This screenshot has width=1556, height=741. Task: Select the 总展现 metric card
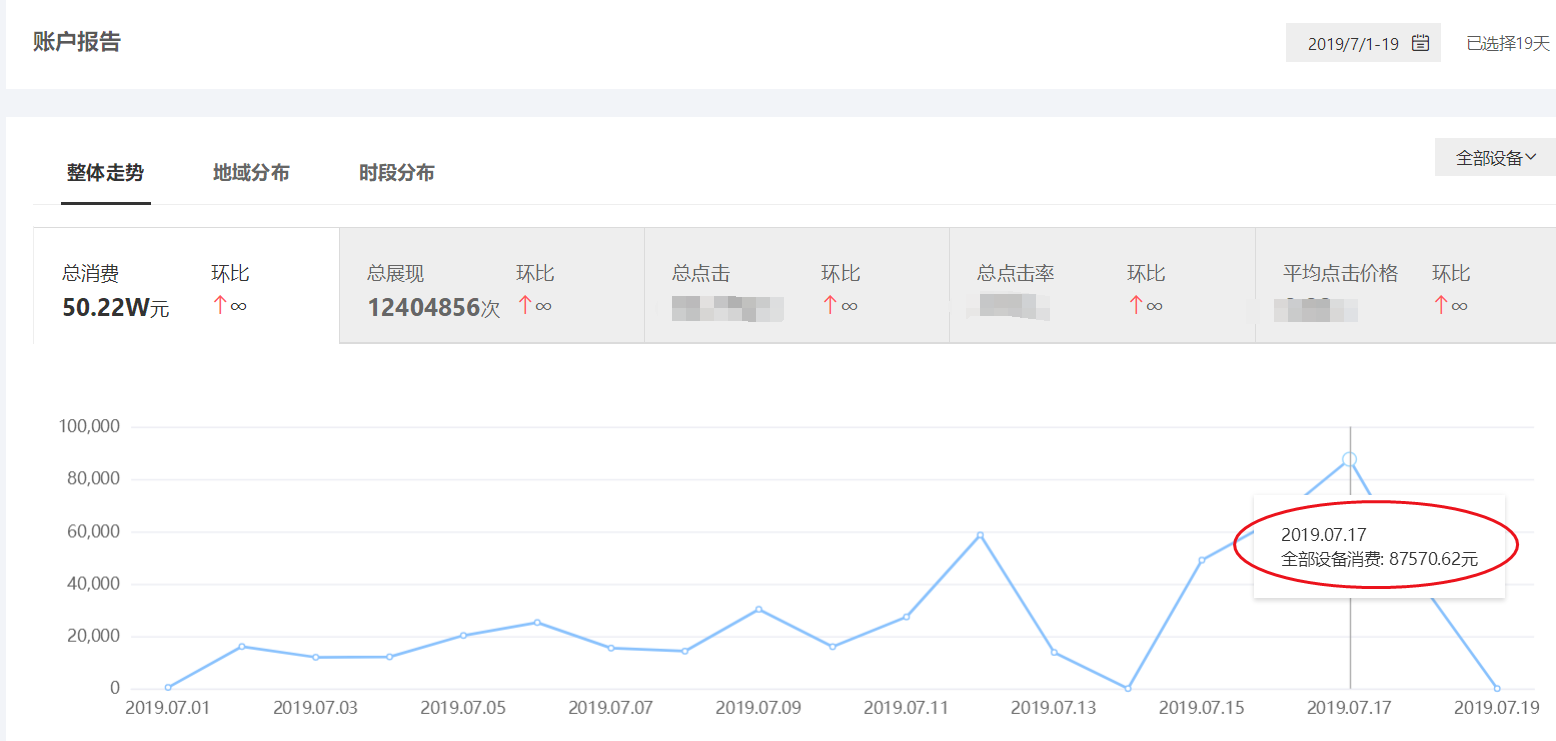coord(491,288)
